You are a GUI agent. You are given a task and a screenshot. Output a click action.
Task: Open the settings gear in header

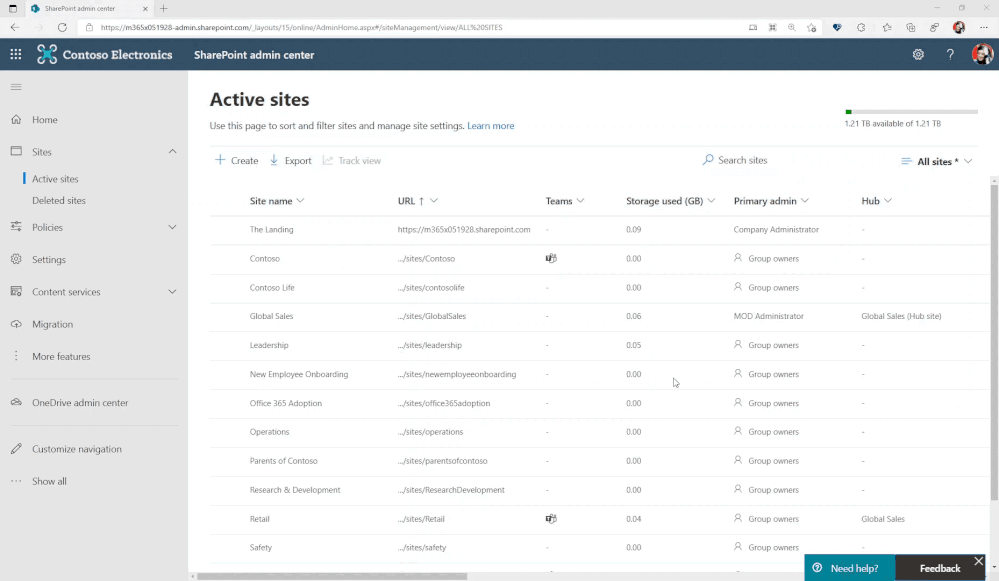[918, 55]
